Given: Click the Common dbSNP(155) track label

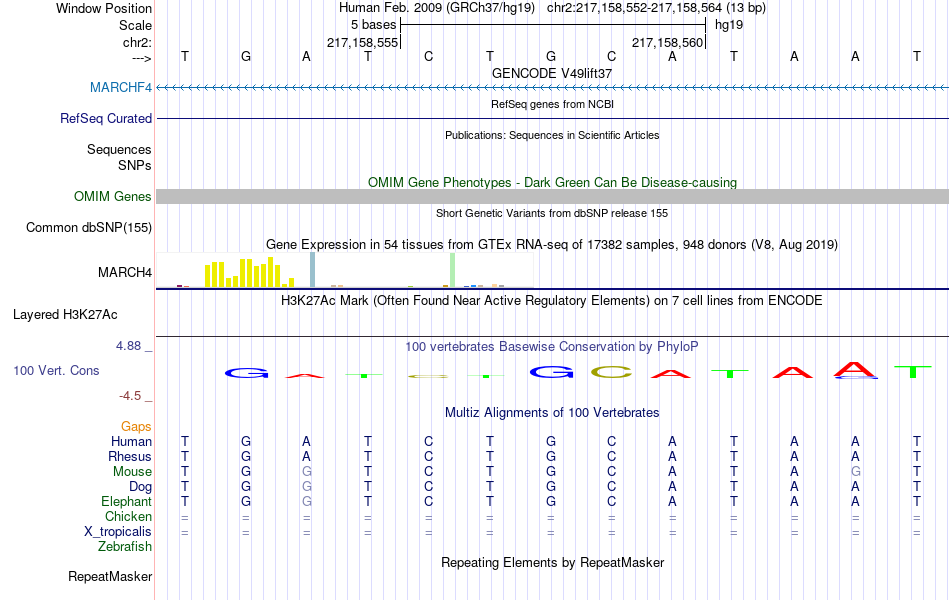Looking at the screenshot, I should click(89, 227).
